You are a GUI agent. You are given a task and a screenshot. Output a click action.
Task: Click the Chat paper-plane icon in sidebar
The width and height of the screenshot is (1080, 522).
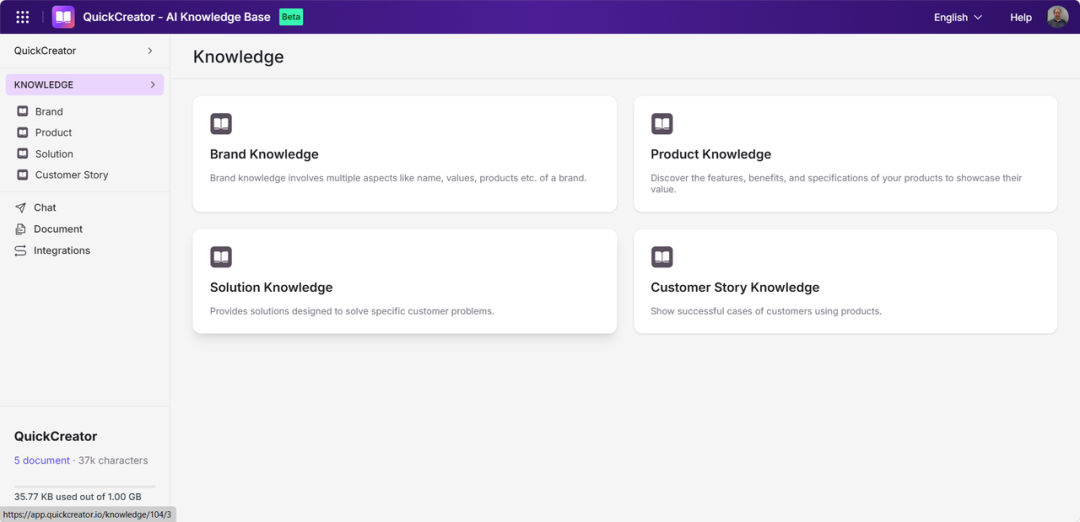point(21,207)
